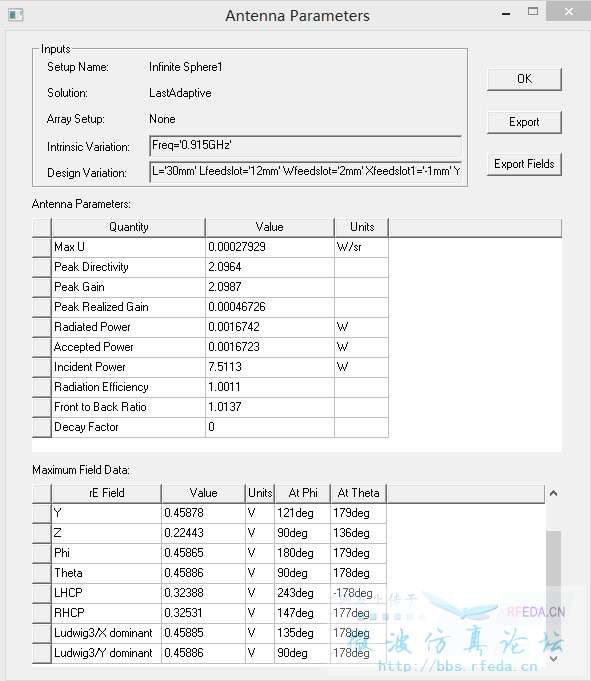Image resolution: width=591 pixels, height=681 pixels.
Task: Select the Peak Realized Gain row
Action: [x=210, y=307]
